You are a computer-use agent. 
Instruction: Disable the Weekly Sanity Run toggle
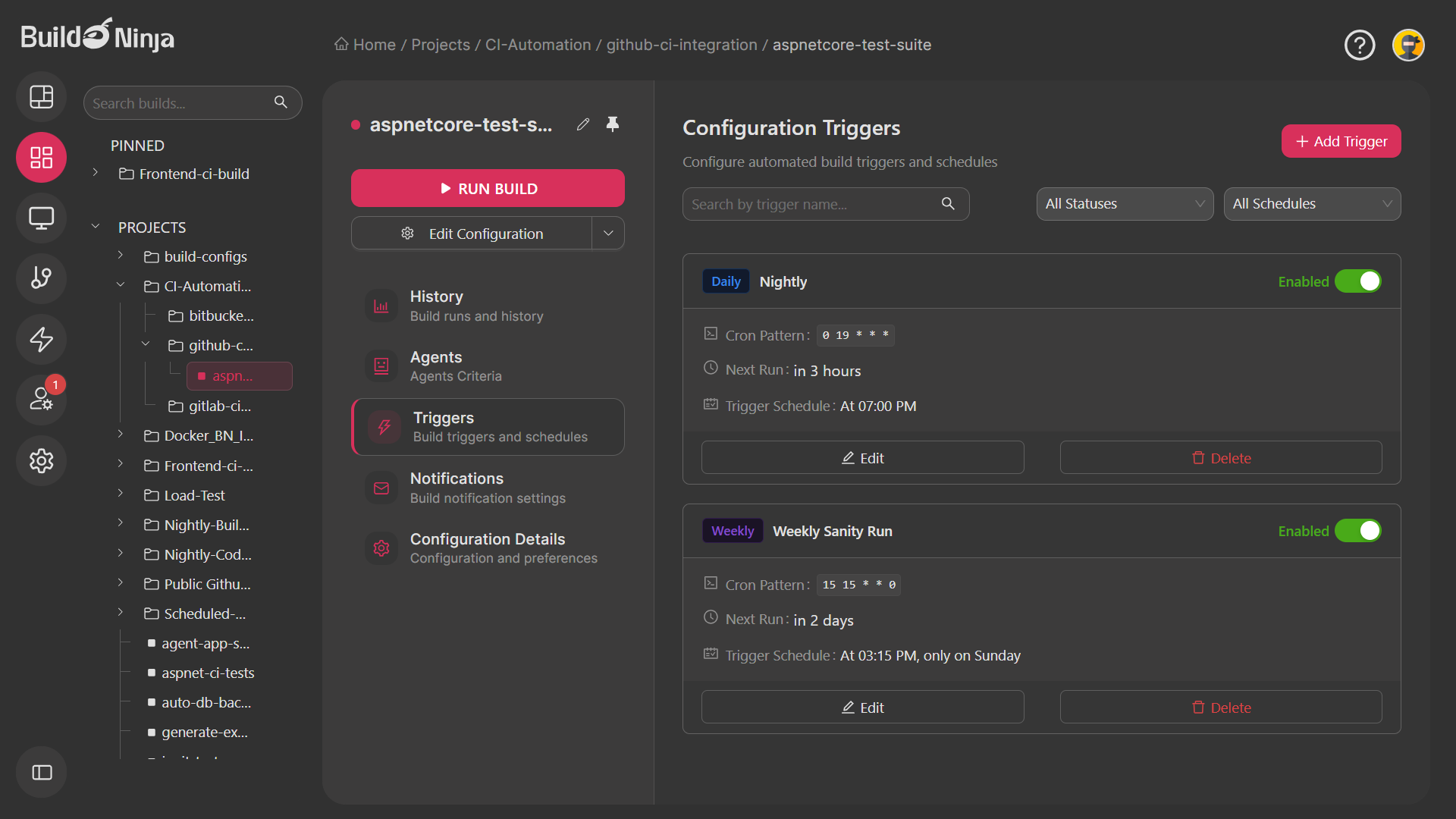1357,531
